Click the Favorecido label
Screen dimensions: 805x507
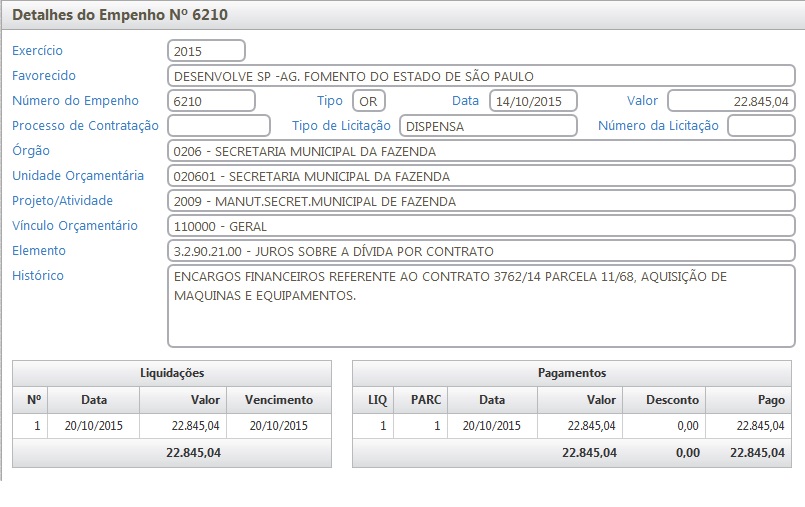tap(44, 75)
